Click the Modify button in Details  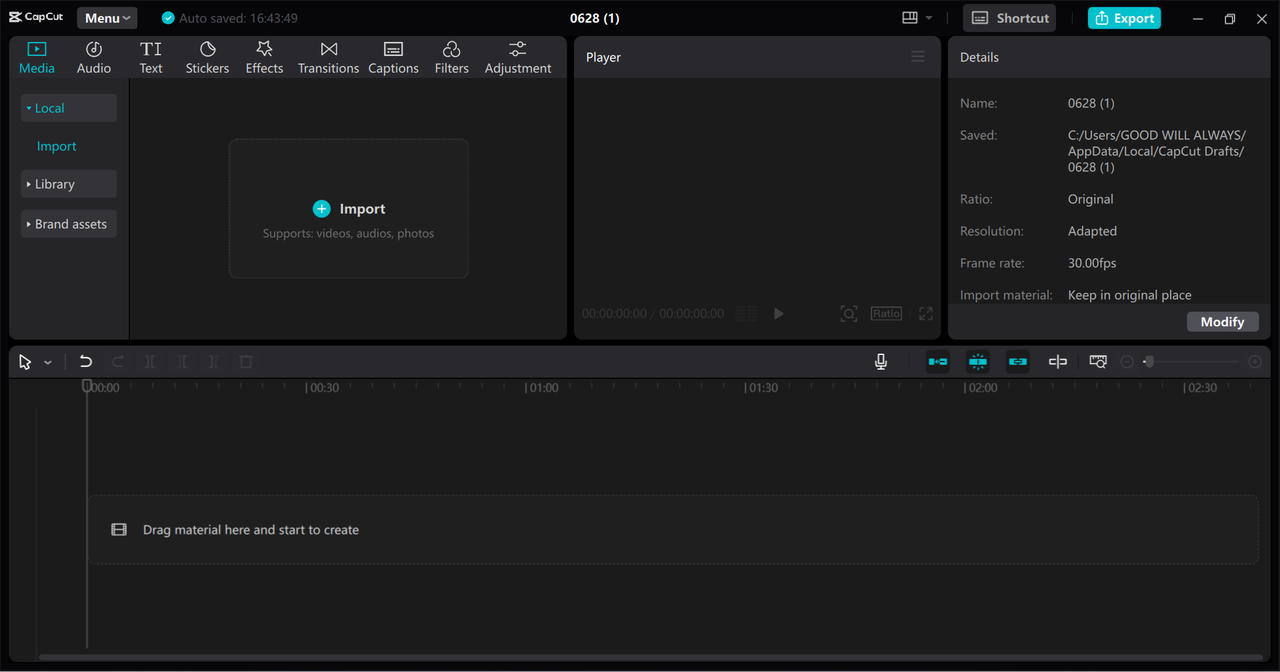tap(1222, 321)
